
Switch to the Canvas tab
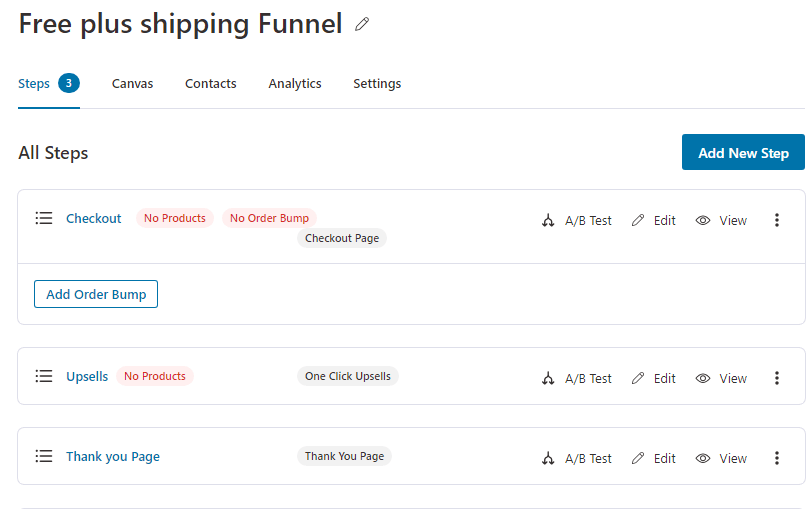click(x=132, y=84)
